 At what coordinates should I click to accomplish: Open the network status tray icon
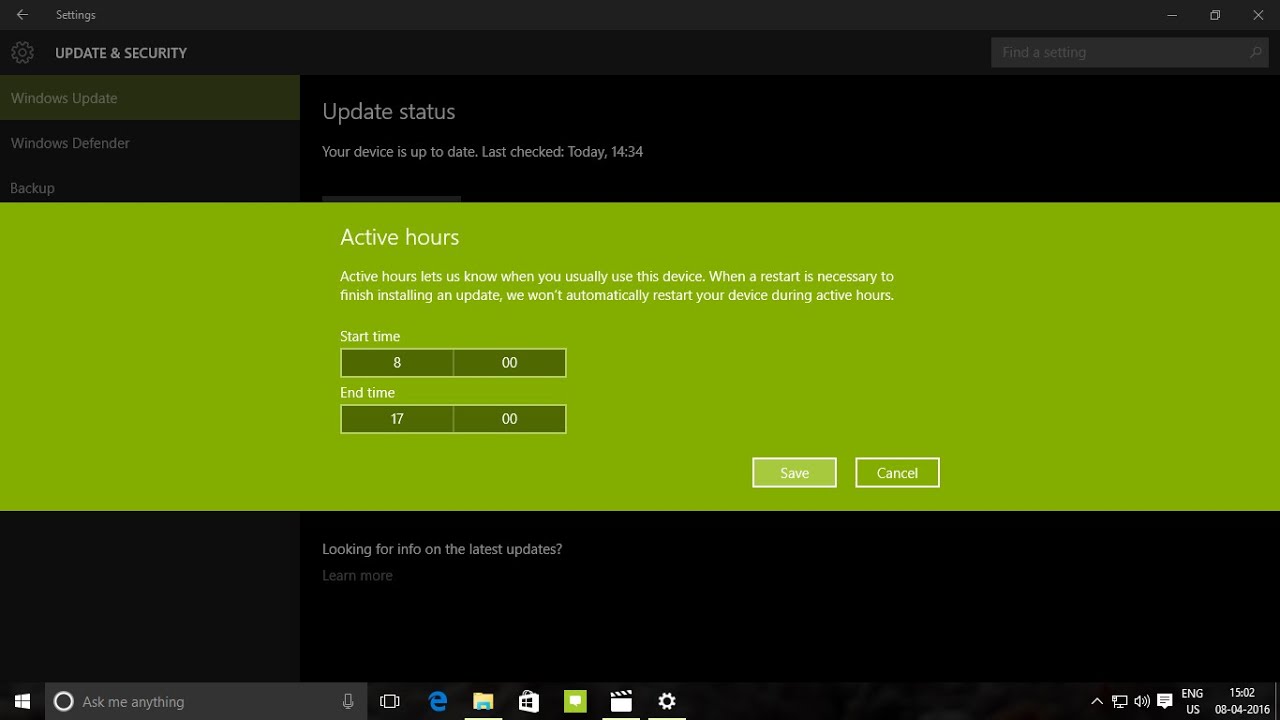coord(1120,701)
